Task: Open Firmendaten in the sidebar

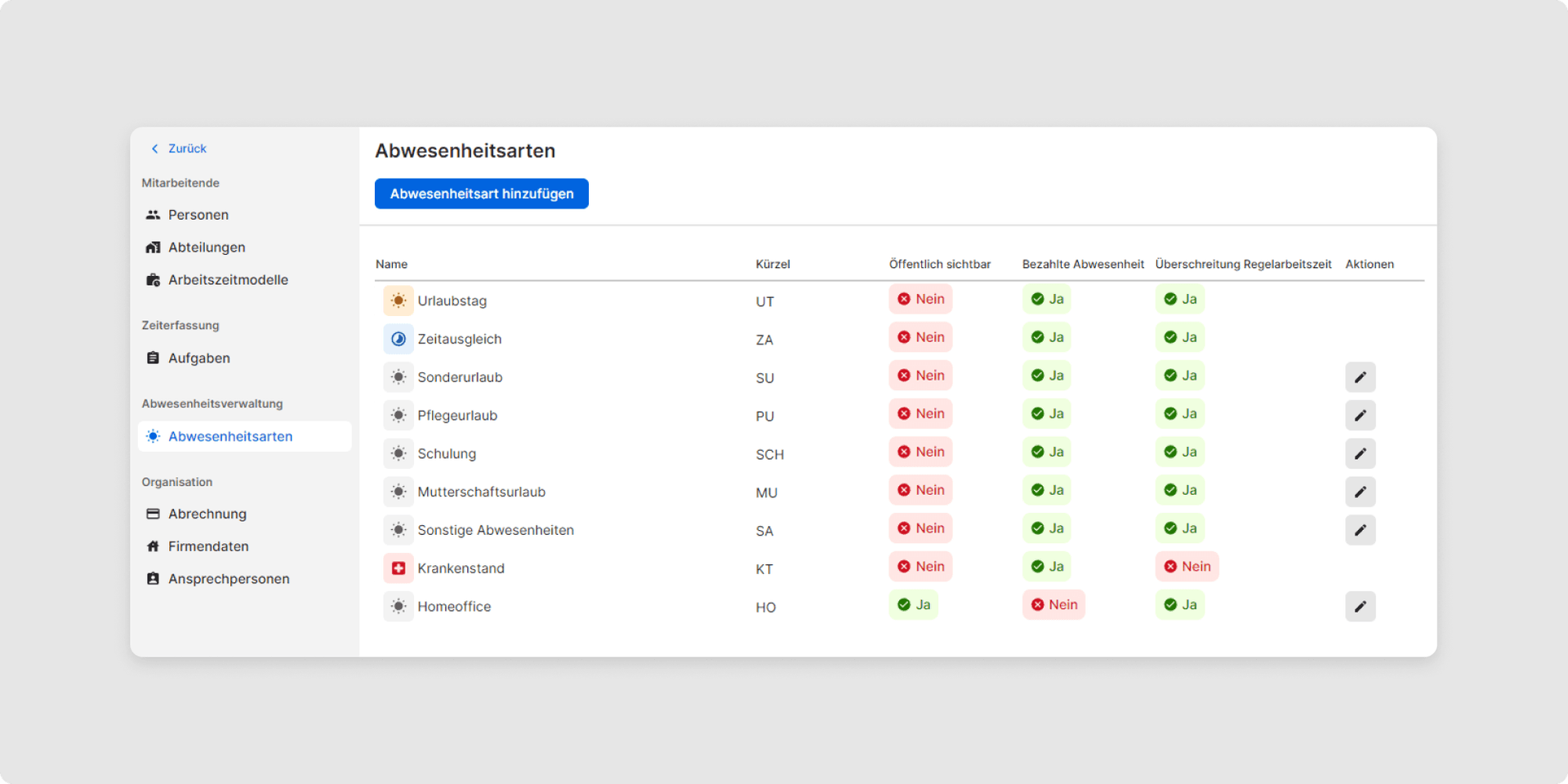Action: (x=208, y=546)
